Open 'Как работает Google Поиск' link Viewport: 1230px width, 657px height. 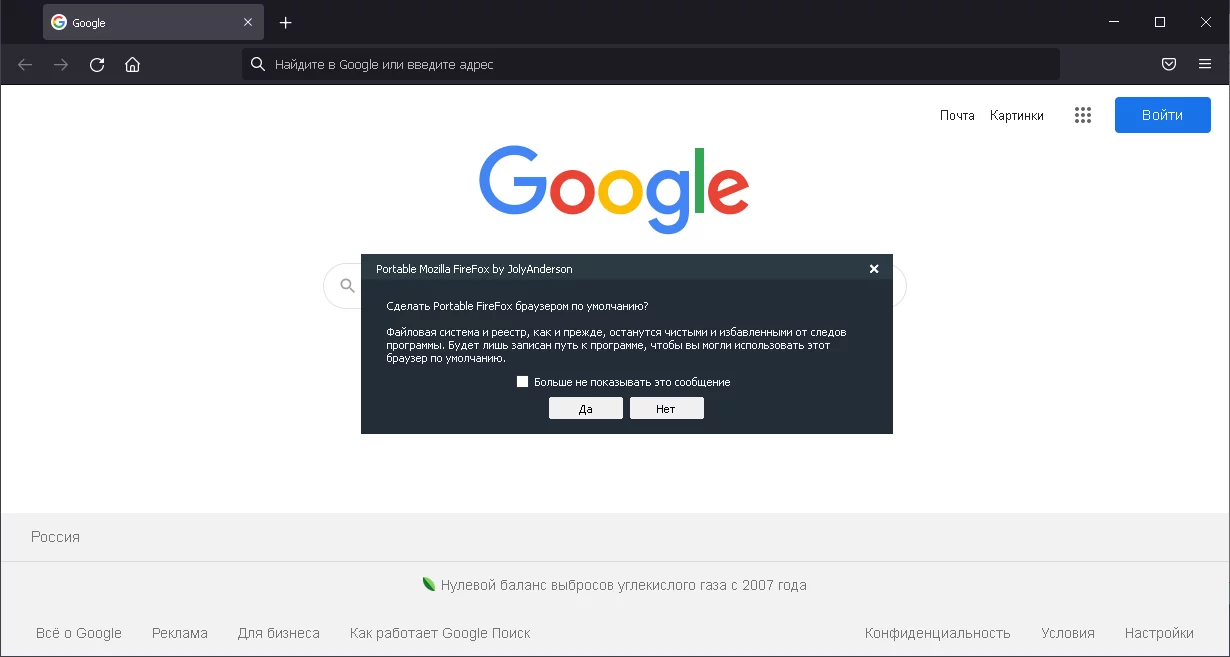point(440,633)
